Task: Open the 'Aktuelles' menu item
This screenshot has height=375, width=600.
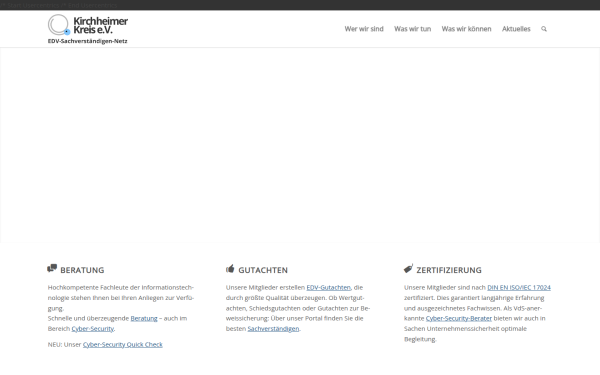Action: tap(516, 29)
